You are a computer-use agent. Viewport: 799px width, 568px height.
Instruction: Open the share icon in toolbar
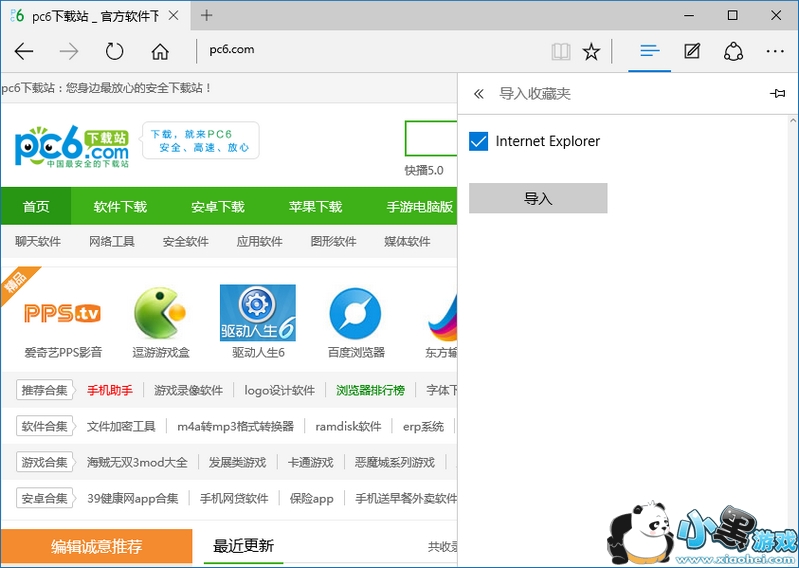[x=733, y=51]
